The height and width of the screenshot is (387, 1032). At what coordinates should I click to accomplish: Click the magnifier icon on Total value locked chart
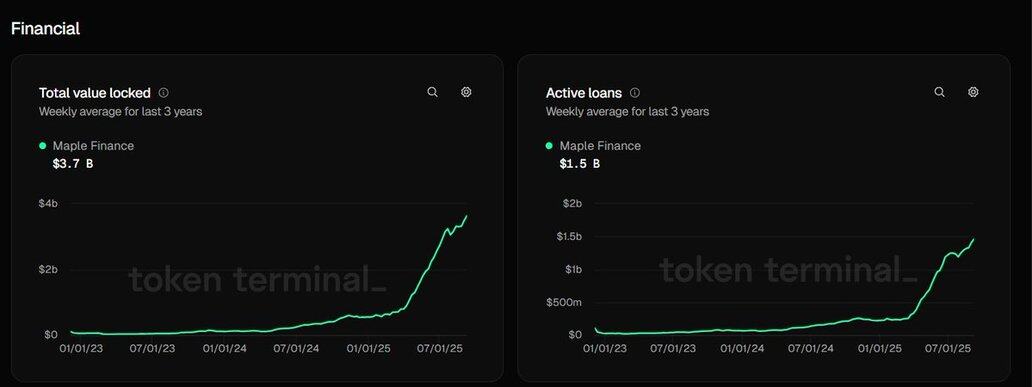[x=432, y=92]
